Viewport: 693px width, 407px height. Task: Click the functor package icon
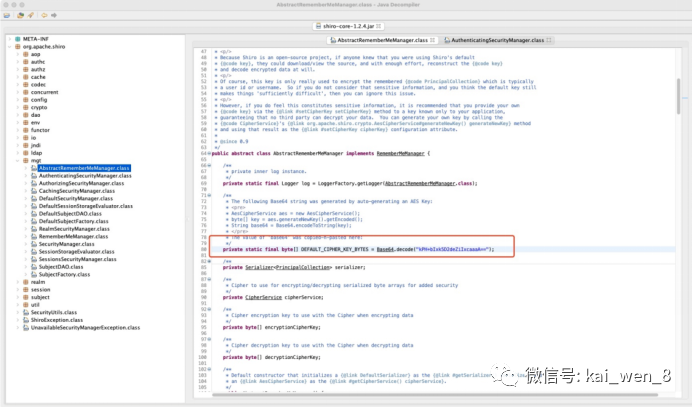pos(26,130)
